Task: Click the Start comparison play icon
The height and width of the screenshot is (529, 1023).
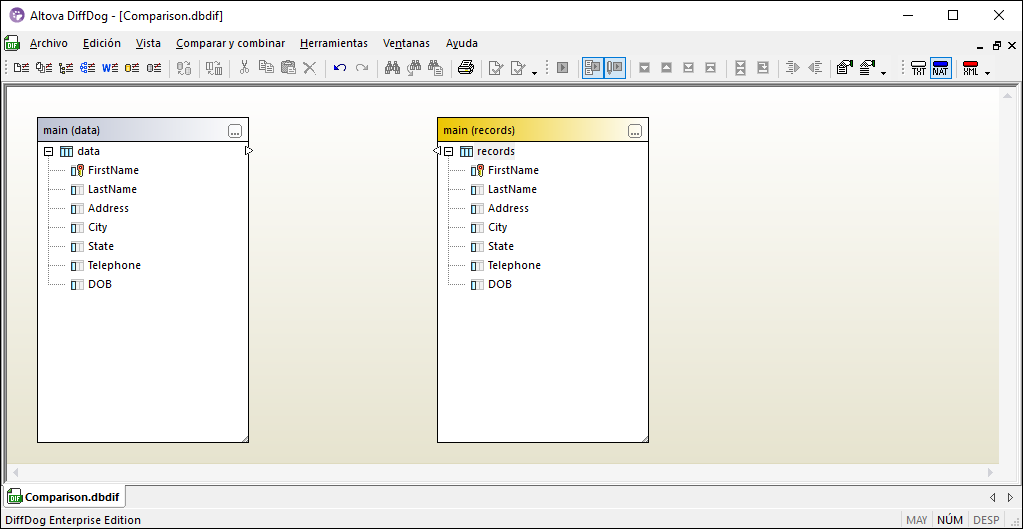Action: tap(563, 68)
